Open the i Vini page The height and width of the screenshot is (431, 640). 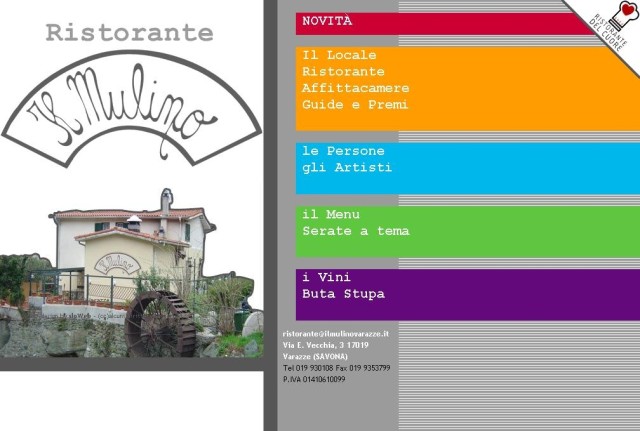click(x=327, y=278)
